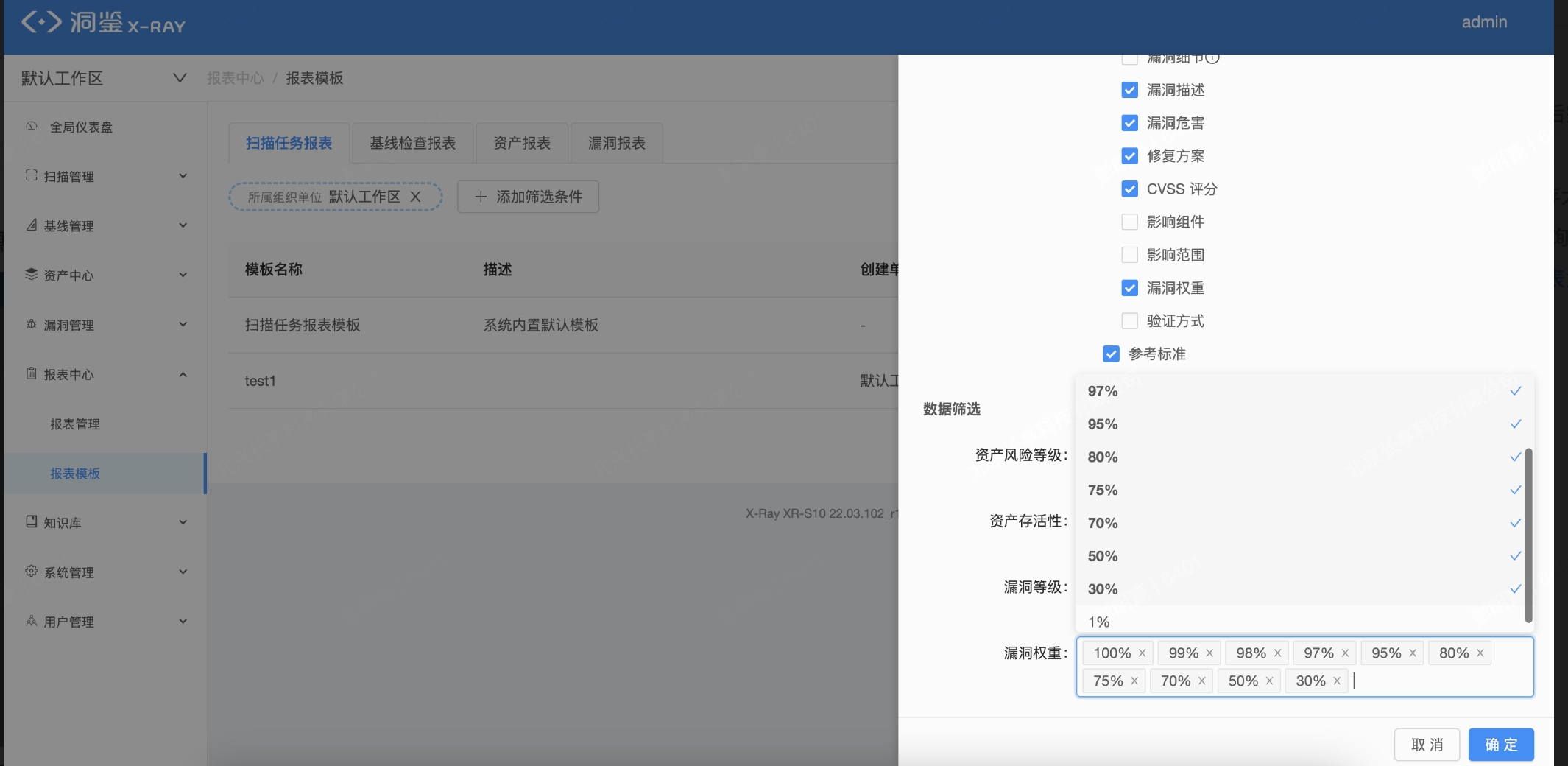Open the 漏洞报表 tab
The width and height of the screenshot is (1568, 766).
click(616, 143)
